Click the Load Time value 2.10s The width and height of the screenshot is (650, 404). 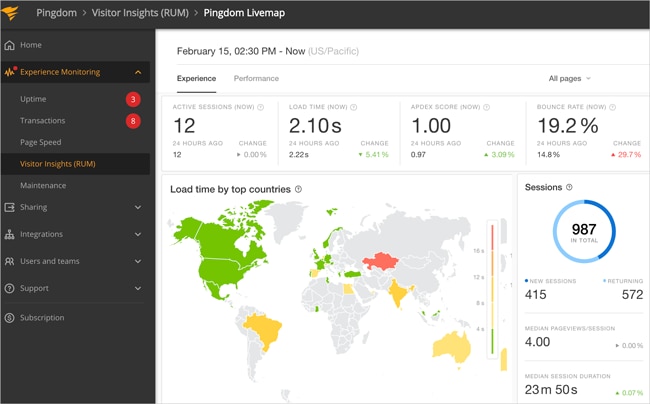click(315, 126)
